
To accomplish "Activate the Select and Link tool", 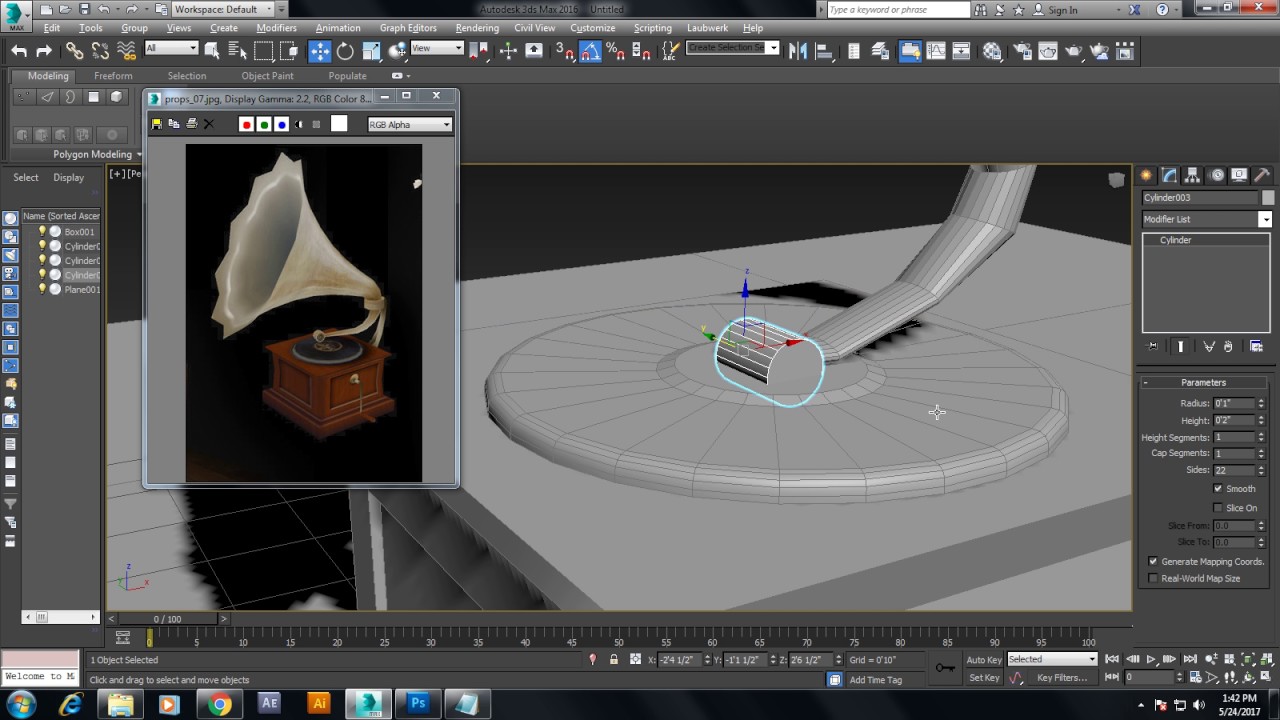I will [75, 51].
